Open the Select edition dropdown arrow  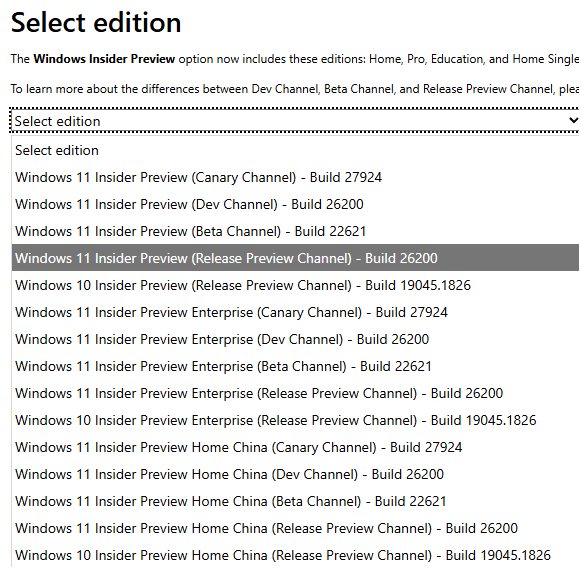[573, 120]
